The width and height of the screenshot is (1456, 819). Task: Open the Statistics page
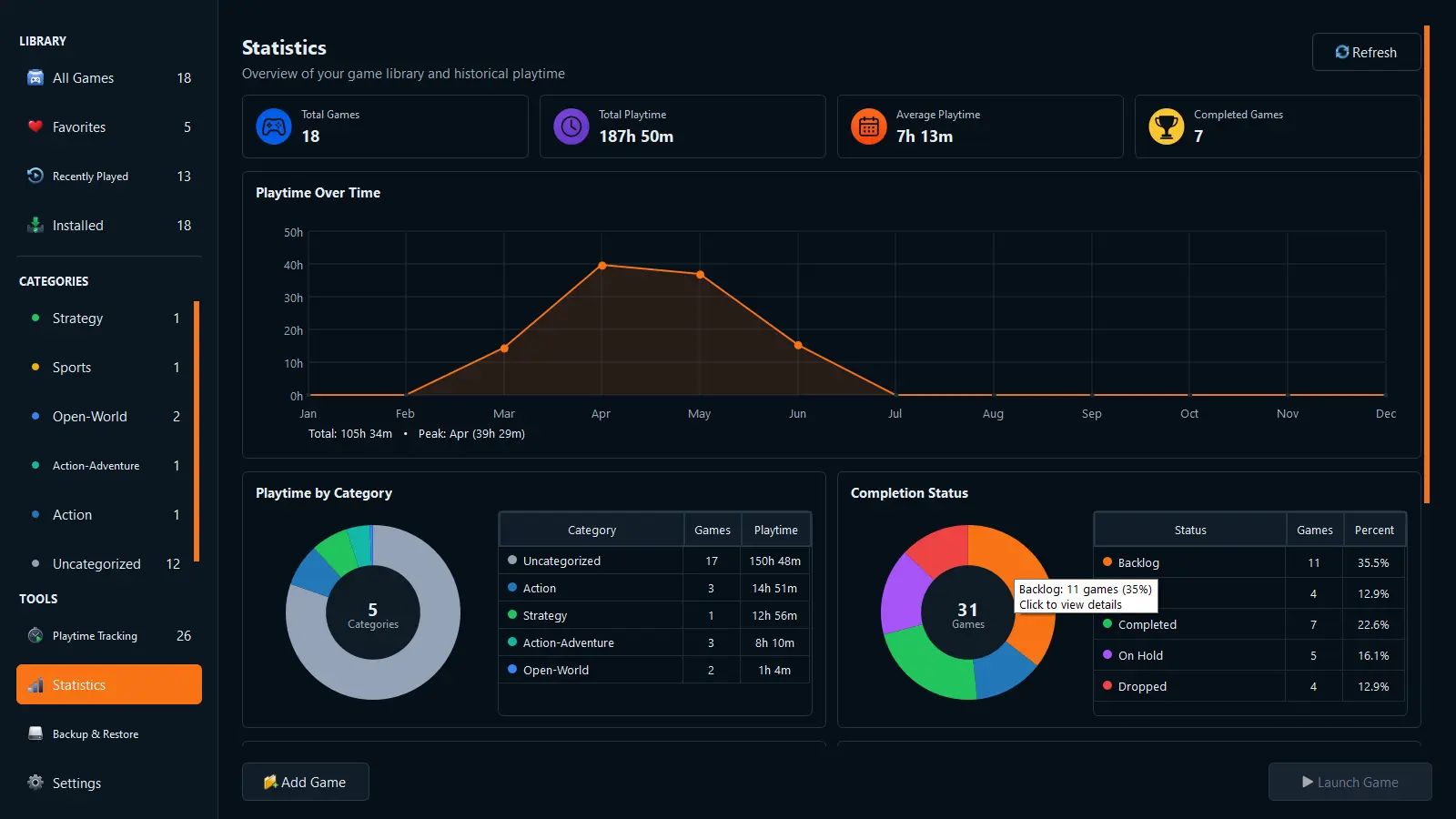pyautogui.click(x=109, y=684)
